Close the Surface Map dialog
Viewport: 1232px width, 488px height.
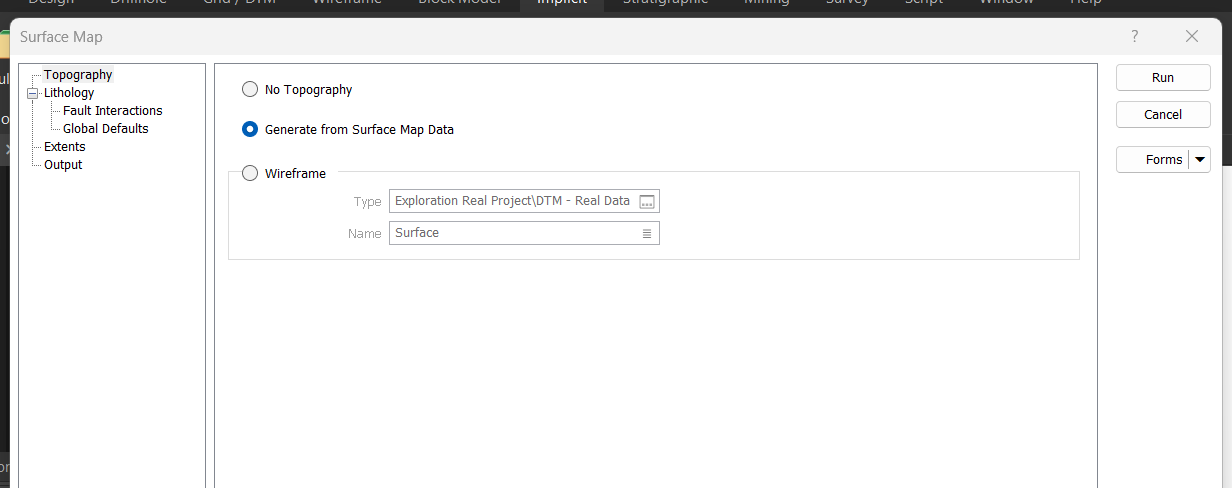pos(1191,36)
